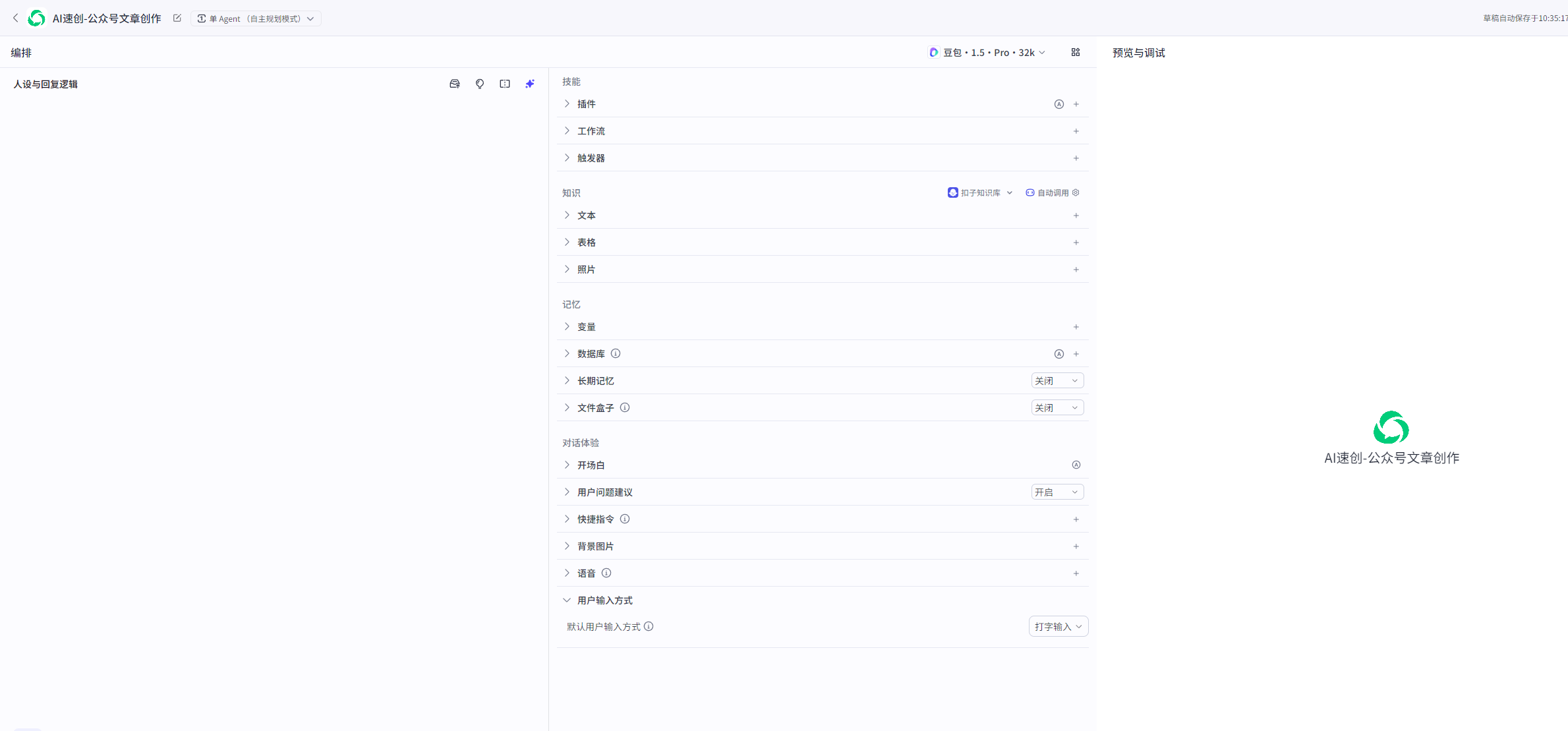Expand the 工作流 section
The height and width of the screenshot is (731, 1568).
[591, 131]
